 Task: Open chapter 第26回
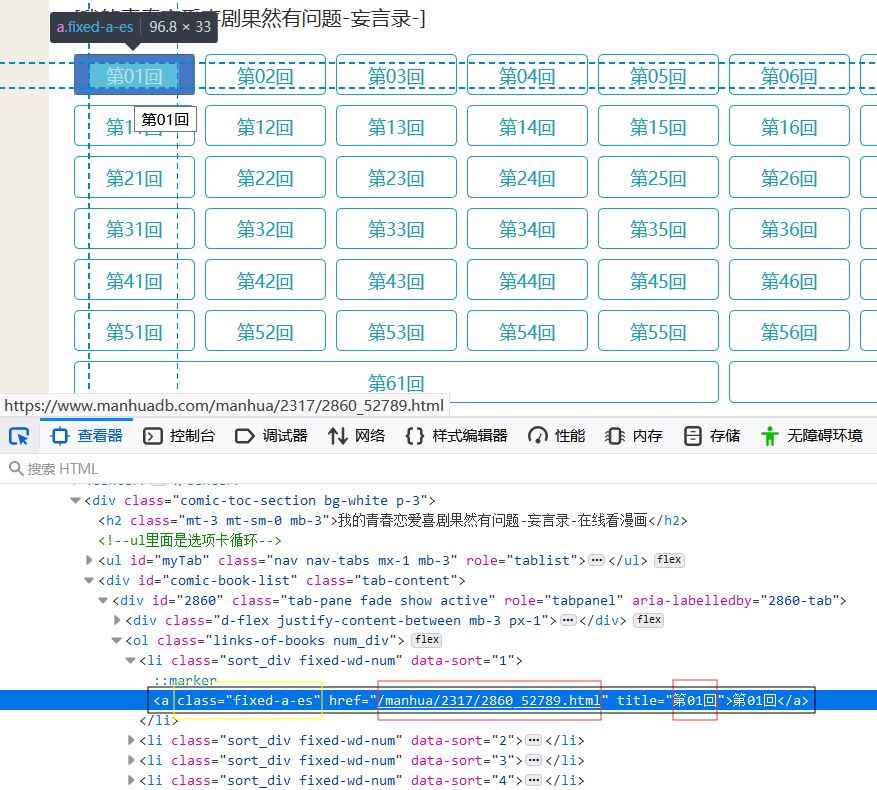(x=789, y=177)
